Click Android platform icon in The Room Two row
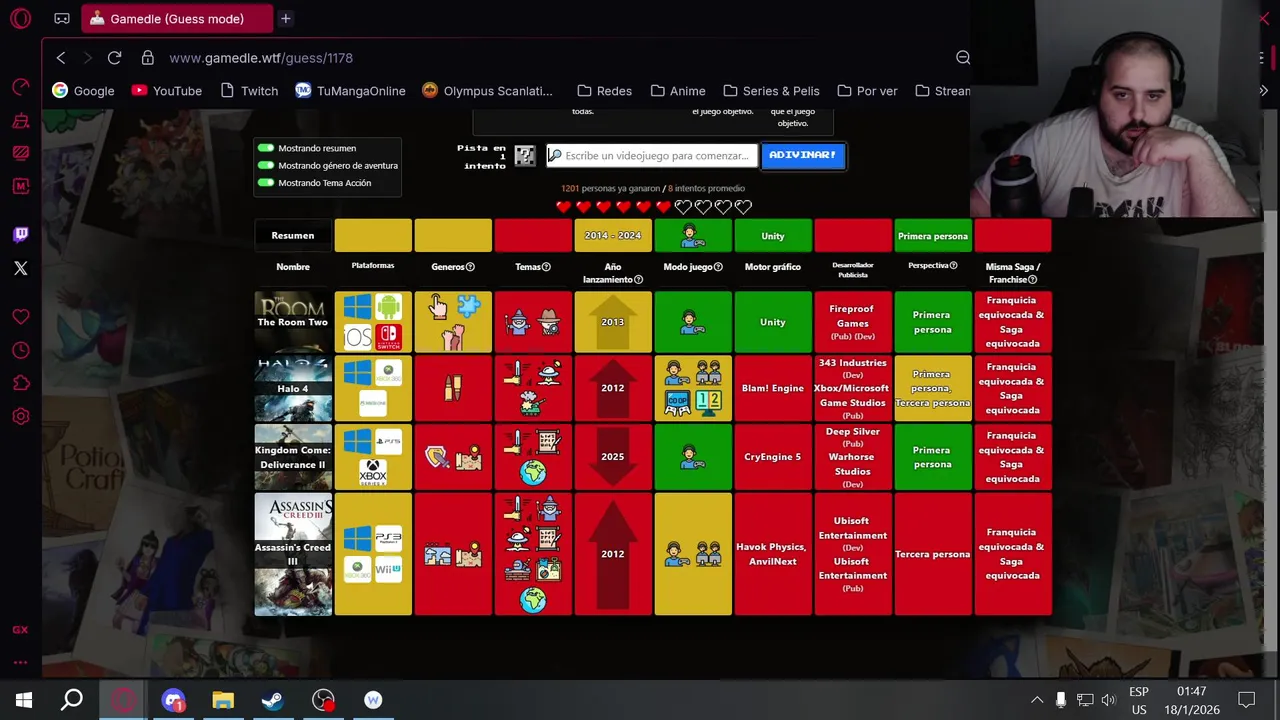The image size is (1280, 720). click(388, 307)
